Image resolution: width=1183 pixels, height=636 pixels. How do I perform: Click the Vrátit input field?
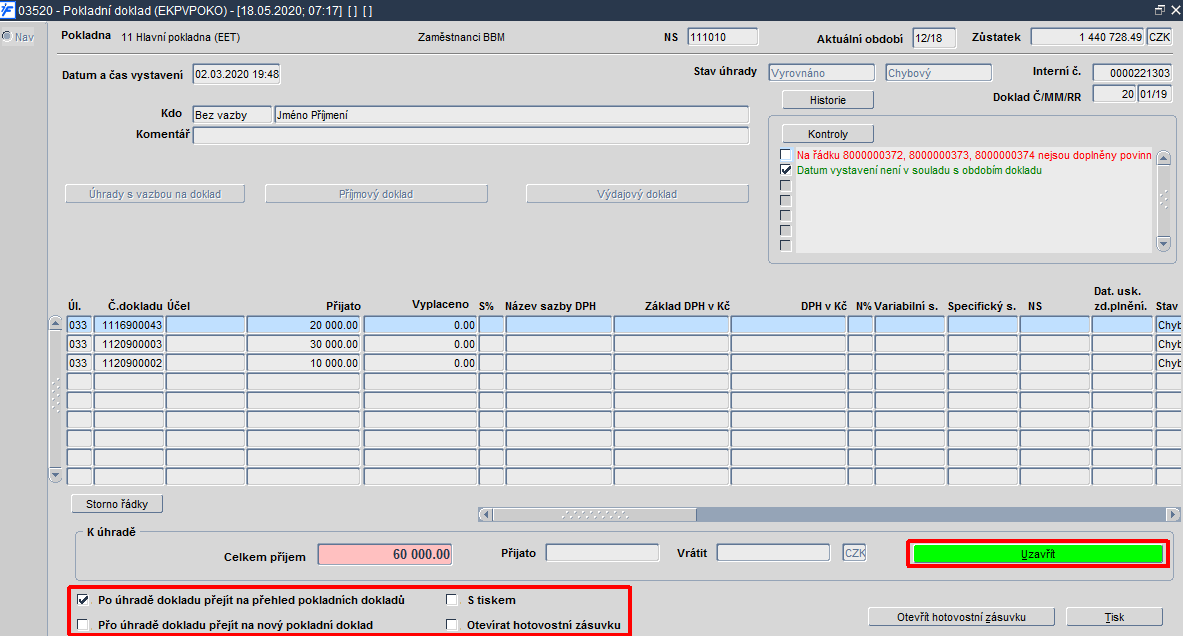[773, 553]
